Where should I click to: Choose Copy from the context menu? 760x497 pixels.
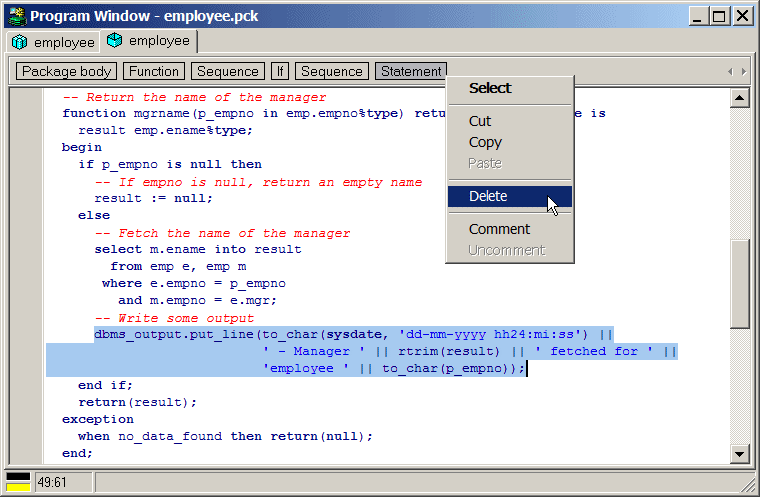(x=510, y=142)
